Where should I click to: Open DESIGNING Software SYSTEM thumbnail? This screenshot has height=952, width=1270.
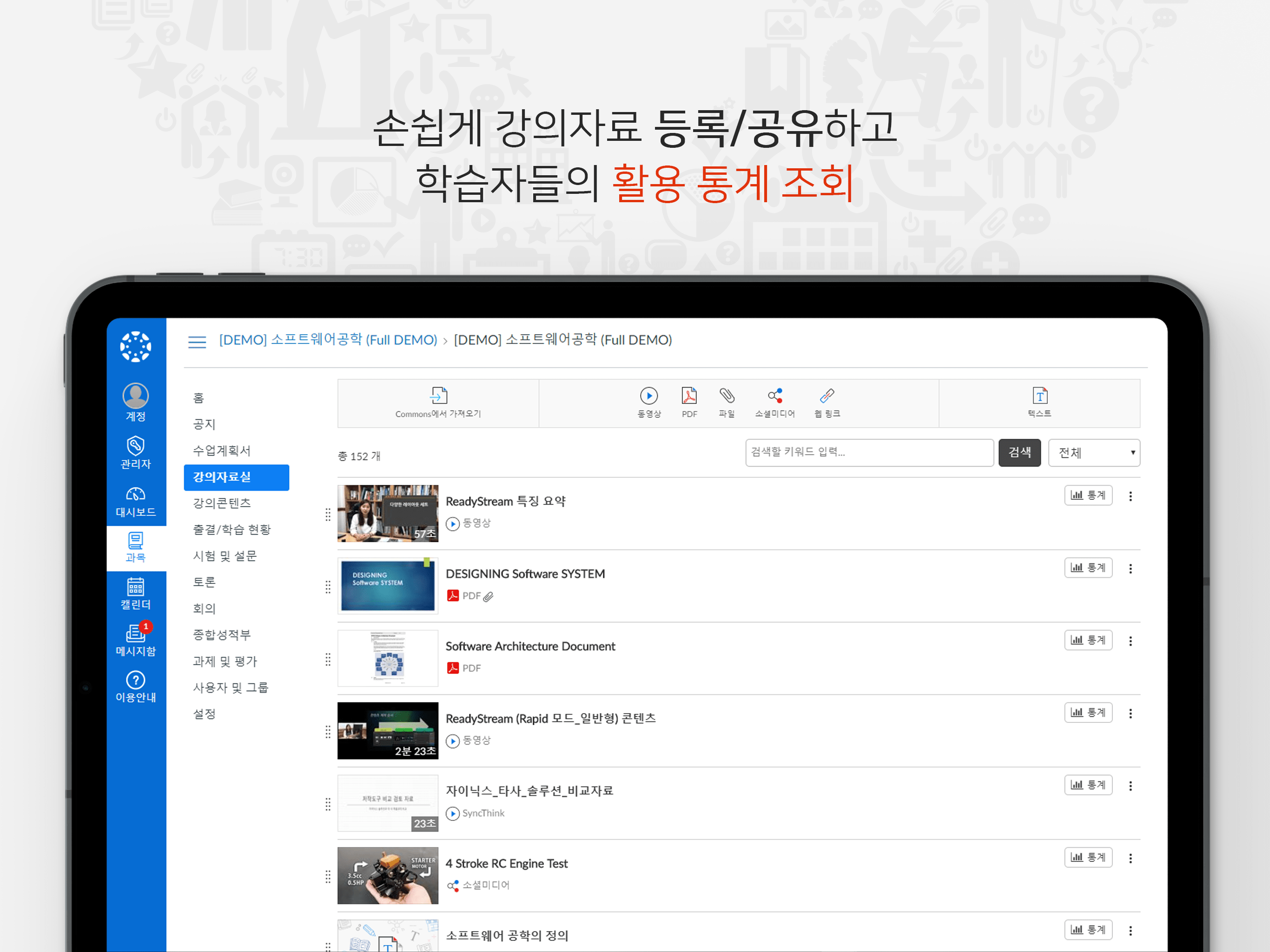click(x=388, y=586)
